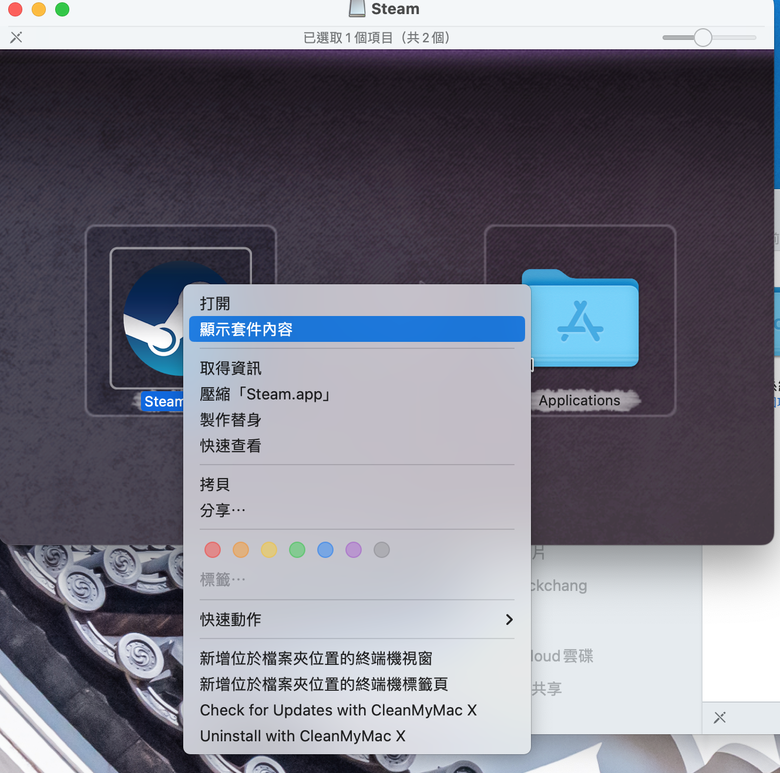780x773 pixels.
Task: Choose 新增位於檔案夾位置的終端機標籤頁
Action: point(357,684)
